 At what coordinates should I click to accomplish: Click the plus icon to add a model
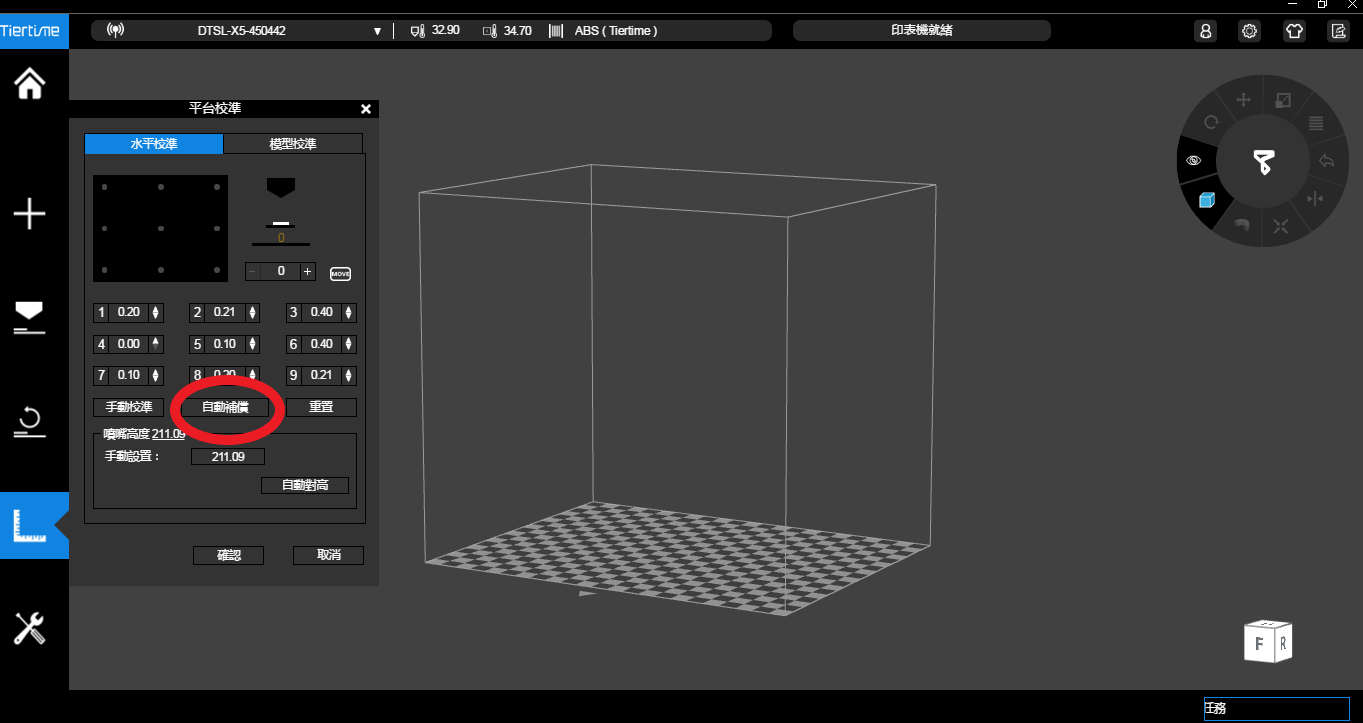(30, 214)
